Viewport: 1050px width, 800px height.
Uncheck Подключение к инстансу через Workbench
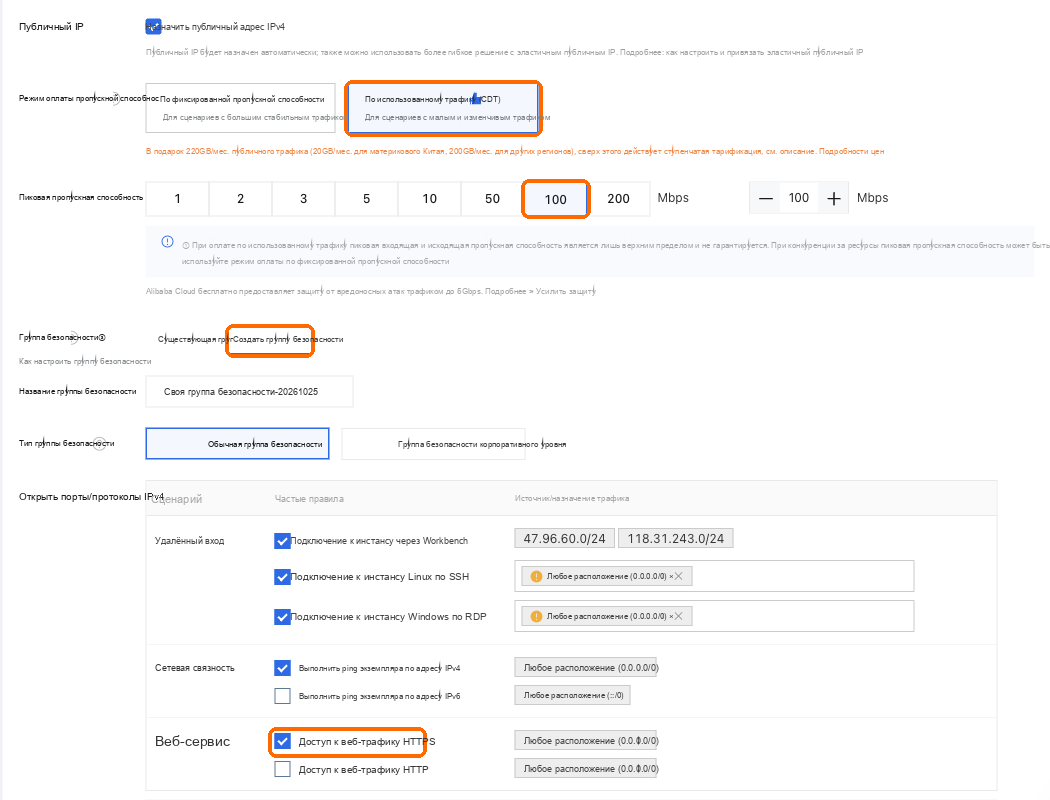coord(282,541)
